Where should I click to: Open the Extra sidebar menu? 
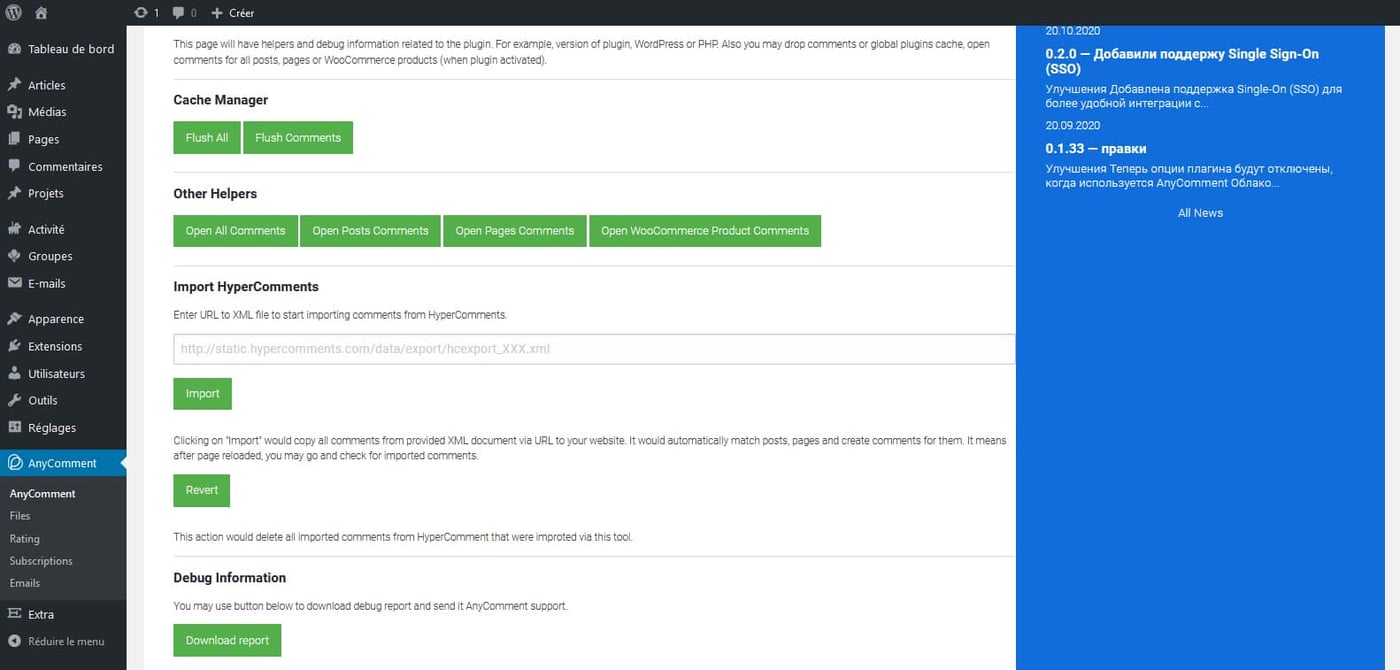click(41, 614)
